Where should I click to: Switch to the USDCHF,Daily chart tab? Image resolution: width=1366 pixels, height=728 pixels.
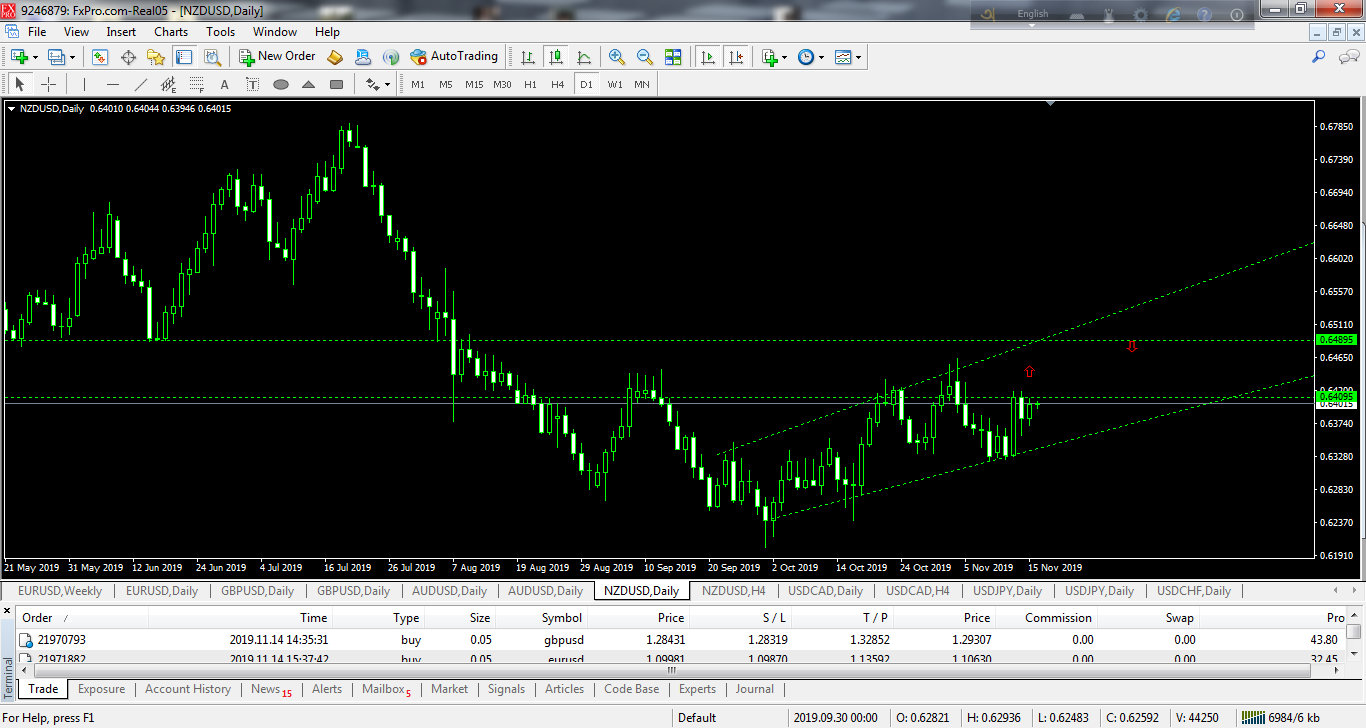point(1193,590)
